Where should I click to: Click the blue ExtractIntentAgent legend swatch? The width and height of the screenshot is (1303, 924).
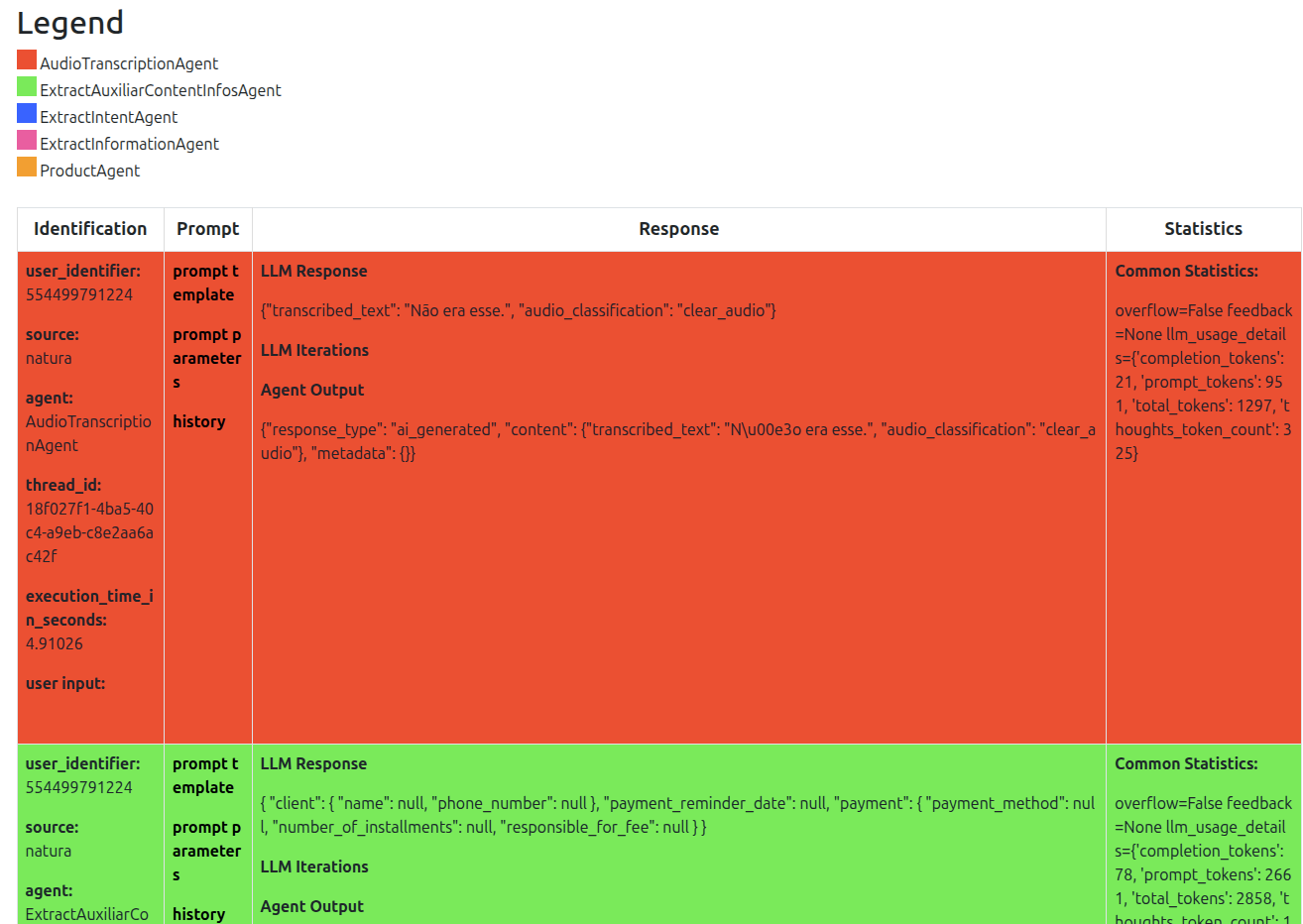click(x=27, y=113)
